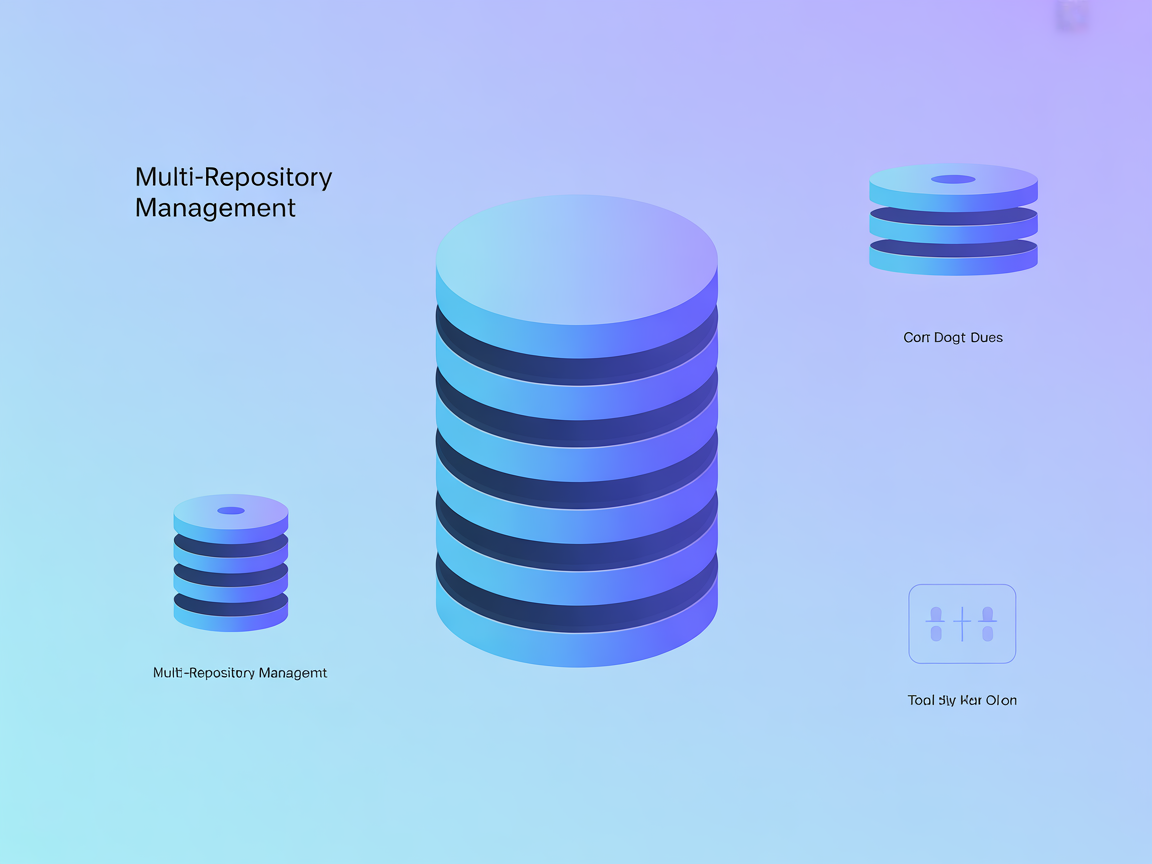This screenshot has width=1152, height=864.
Task: Open the 'Multi-Repository Managemt' database icon
Action: pos(230,560)
